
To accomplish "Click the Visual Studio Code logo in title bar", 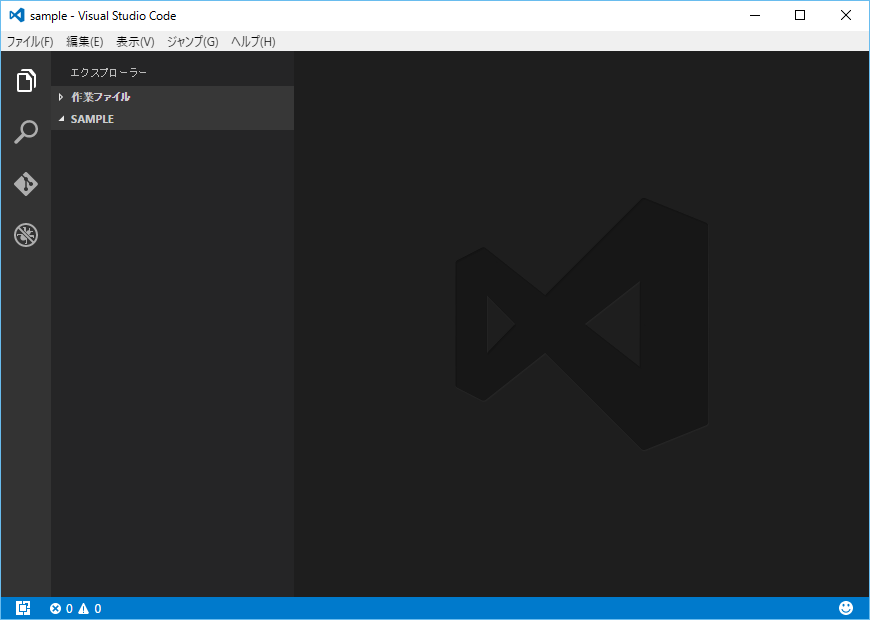I will pos(17,16).
